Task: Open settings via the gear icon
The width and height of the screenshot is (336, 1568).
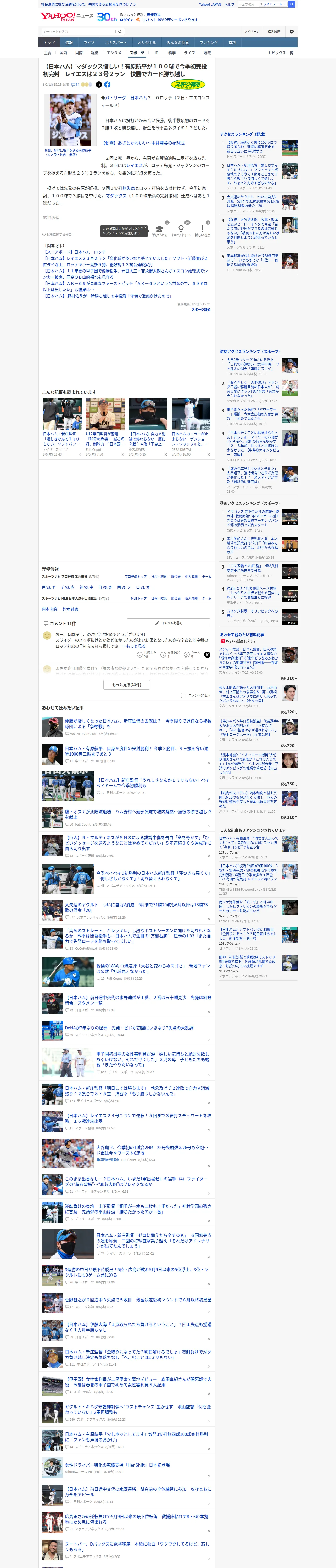Action: 292,32
